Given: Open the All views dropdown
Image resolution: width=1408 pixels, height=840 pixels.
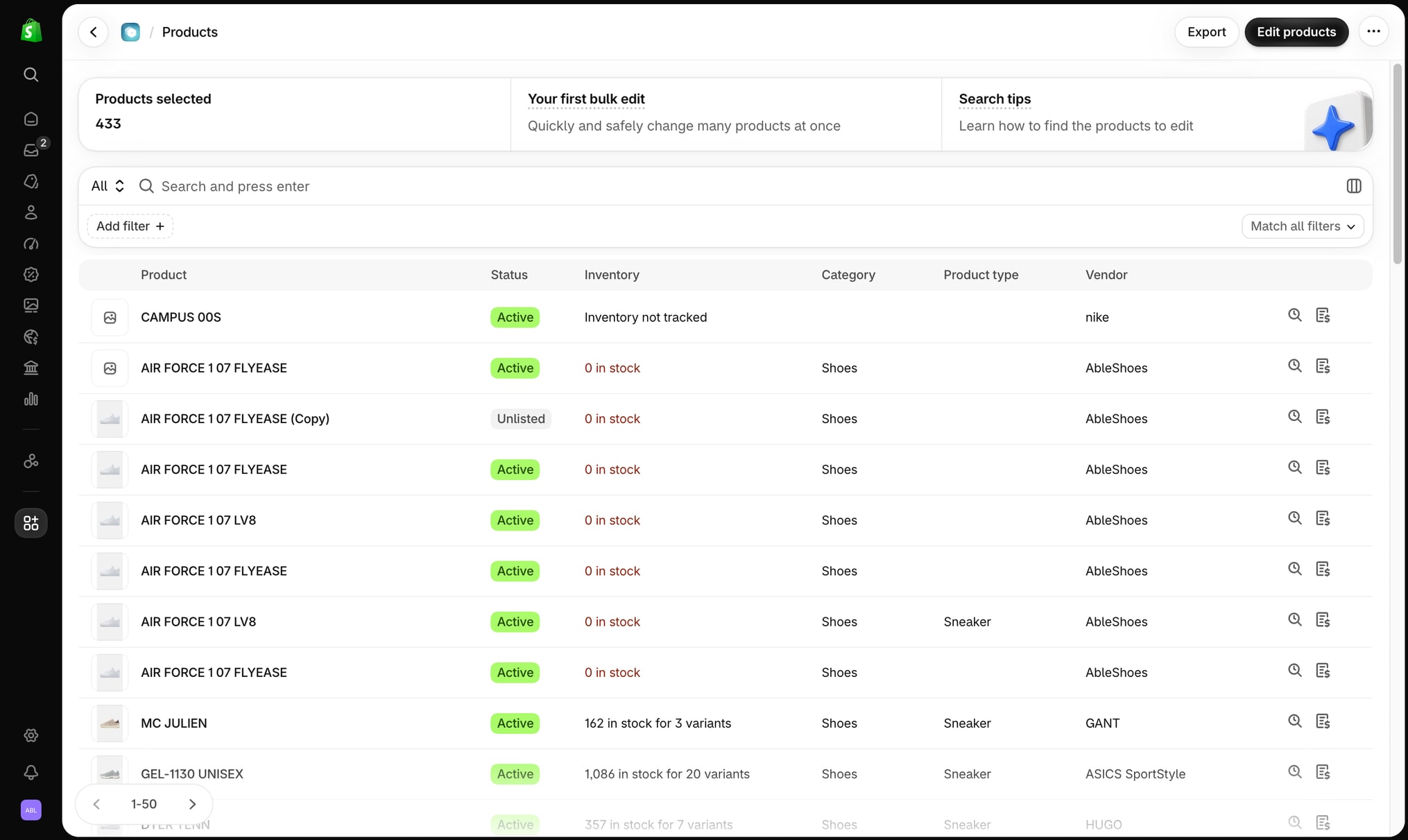Looking at the screenshot, I should coord(108,186).
